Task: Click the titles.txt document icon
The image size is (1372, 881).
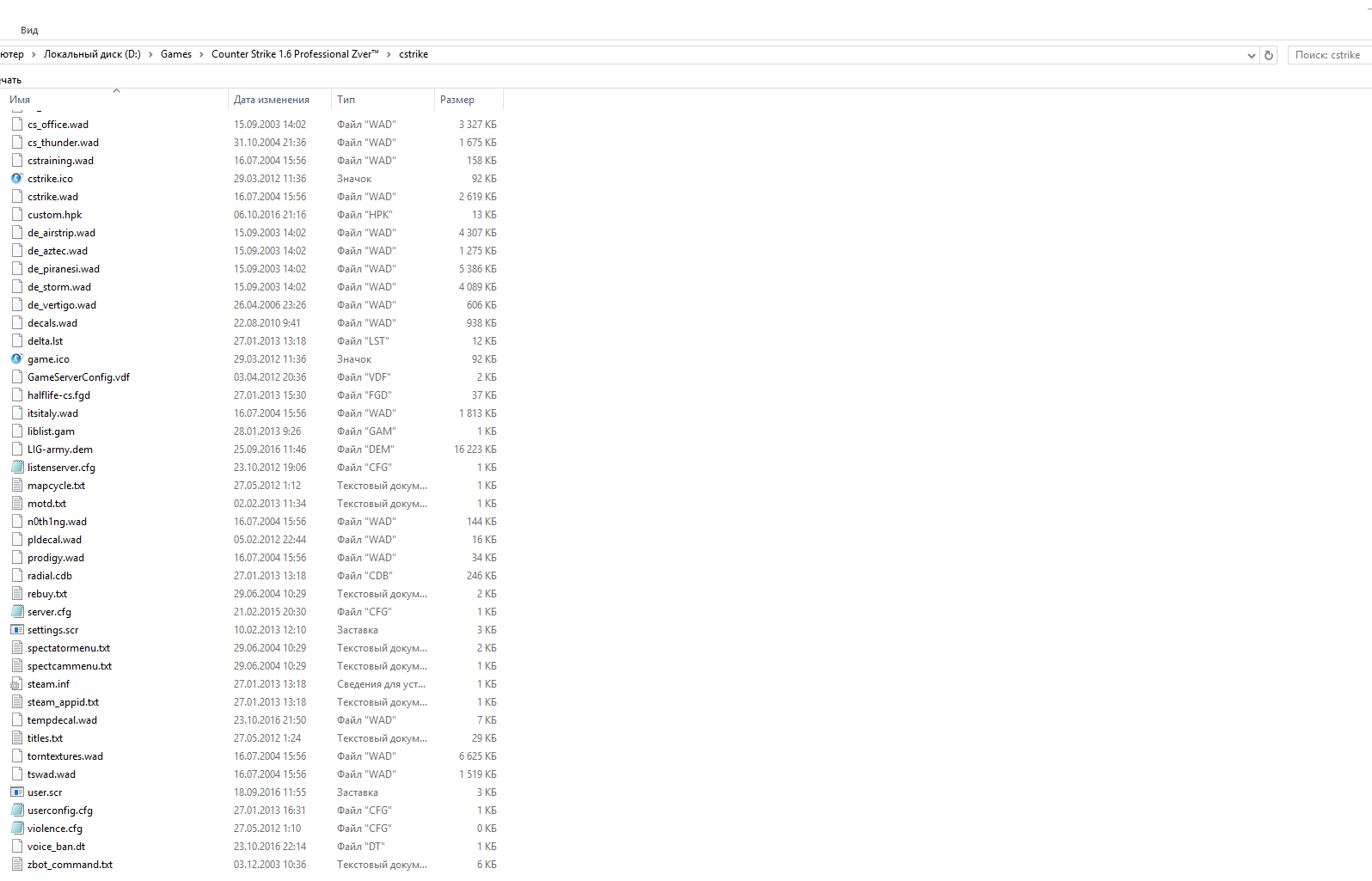Action: (x=16, y=738)
